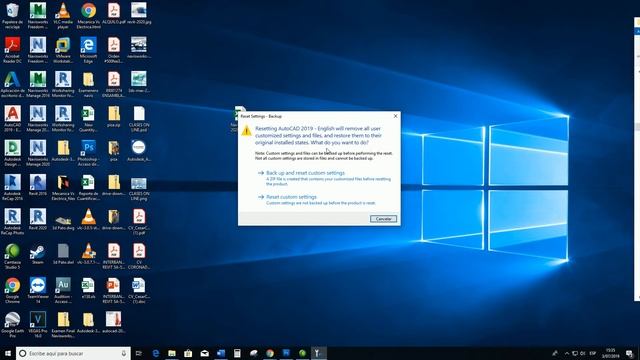This screenshot has width=640, height=360.
Task: Select the VLC media player shortcut
Action: [x=63, y=16]
